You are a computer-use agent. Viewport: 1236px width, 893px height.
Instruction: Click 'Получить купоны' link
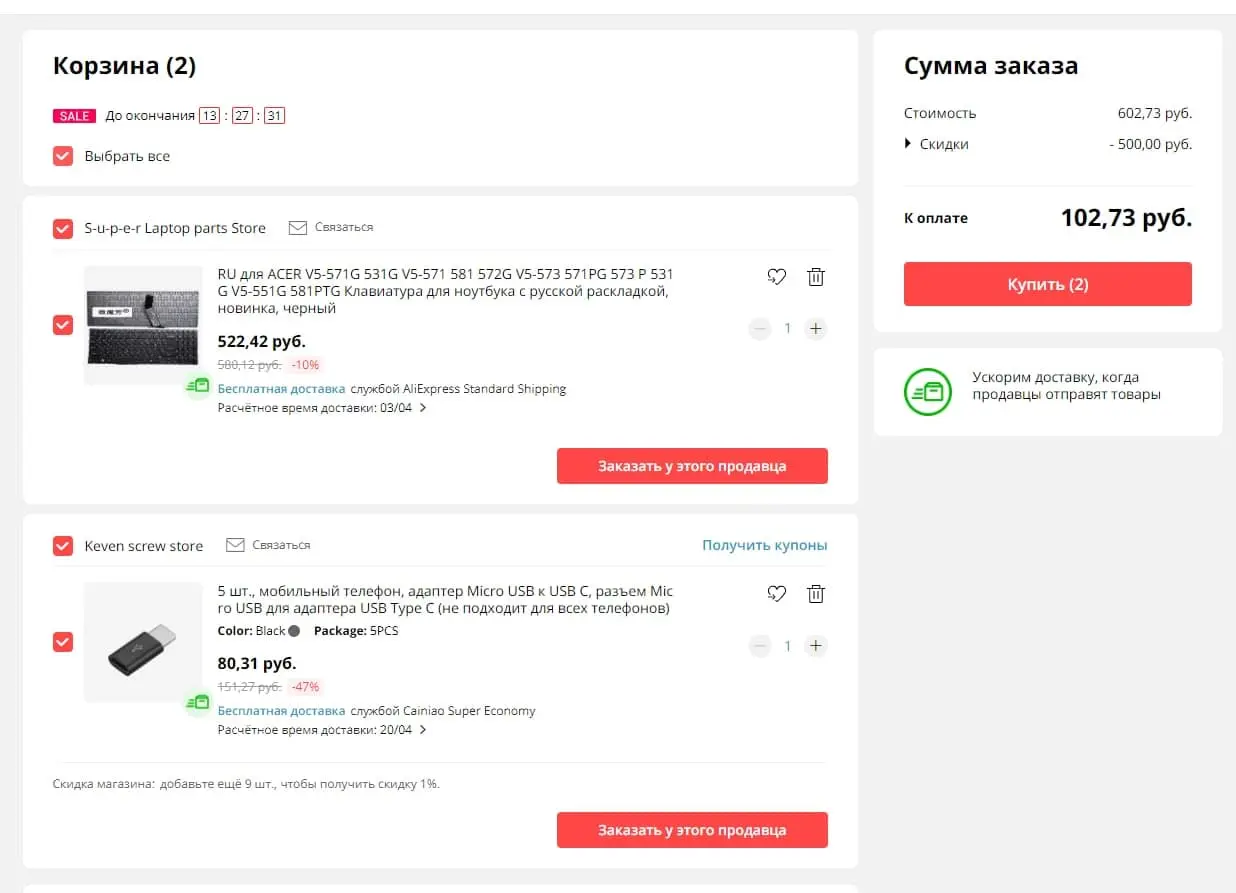click(765, 545)
